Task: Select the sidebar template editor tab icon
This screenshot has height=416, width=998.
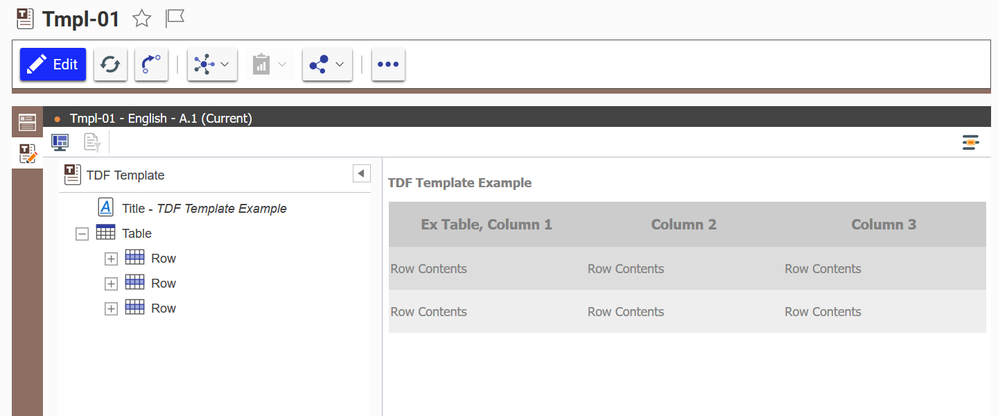Action: (27, 153)
